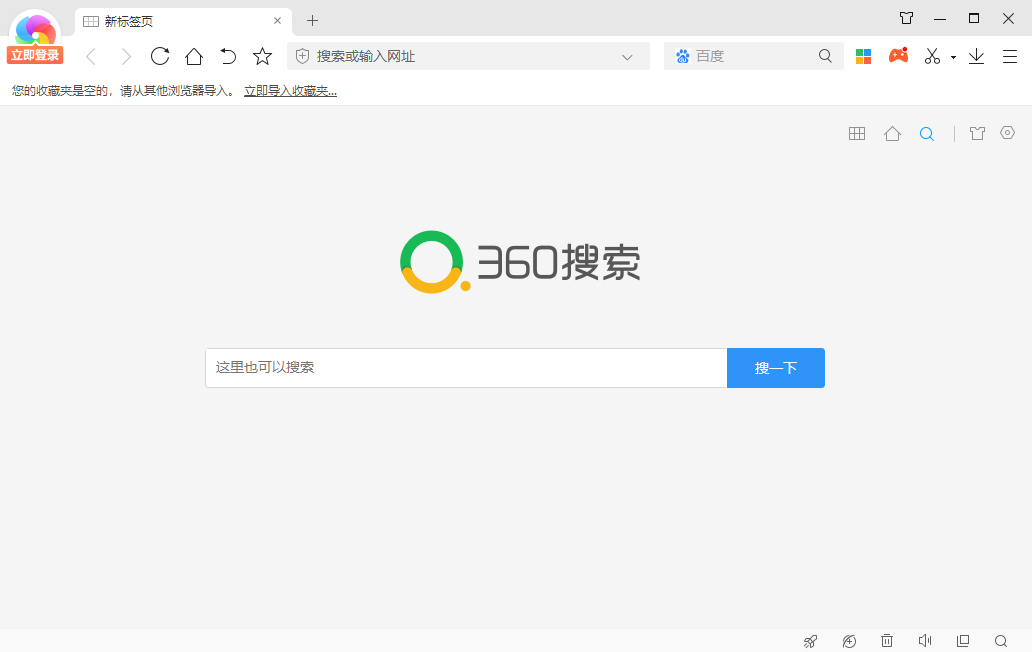Open the browser main menu
The image size is (1032, 652).
(1010, 57)
